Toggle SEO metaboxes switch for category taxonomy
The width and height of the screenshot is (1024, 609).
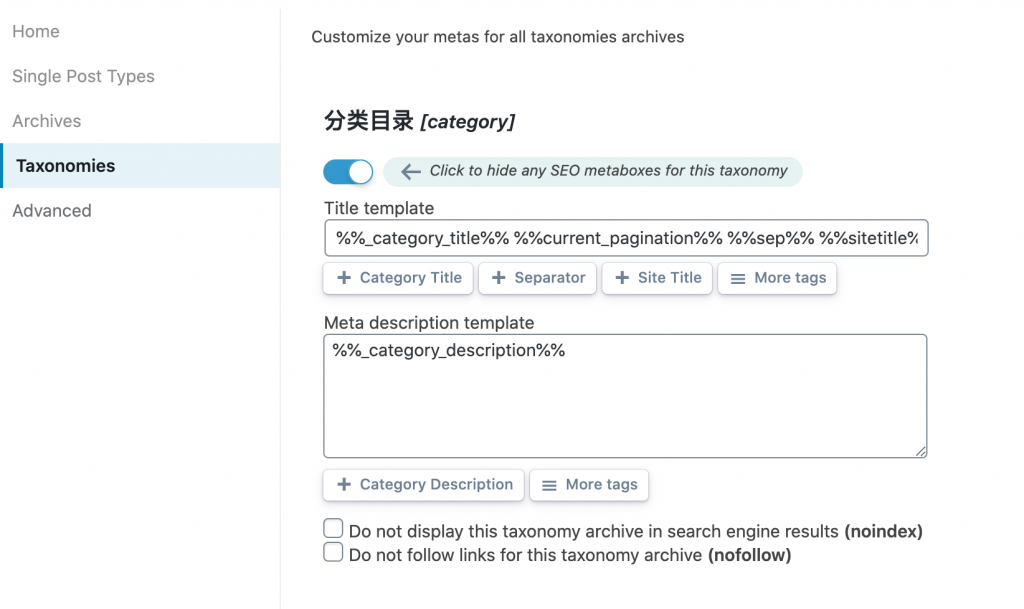[348, 171]
